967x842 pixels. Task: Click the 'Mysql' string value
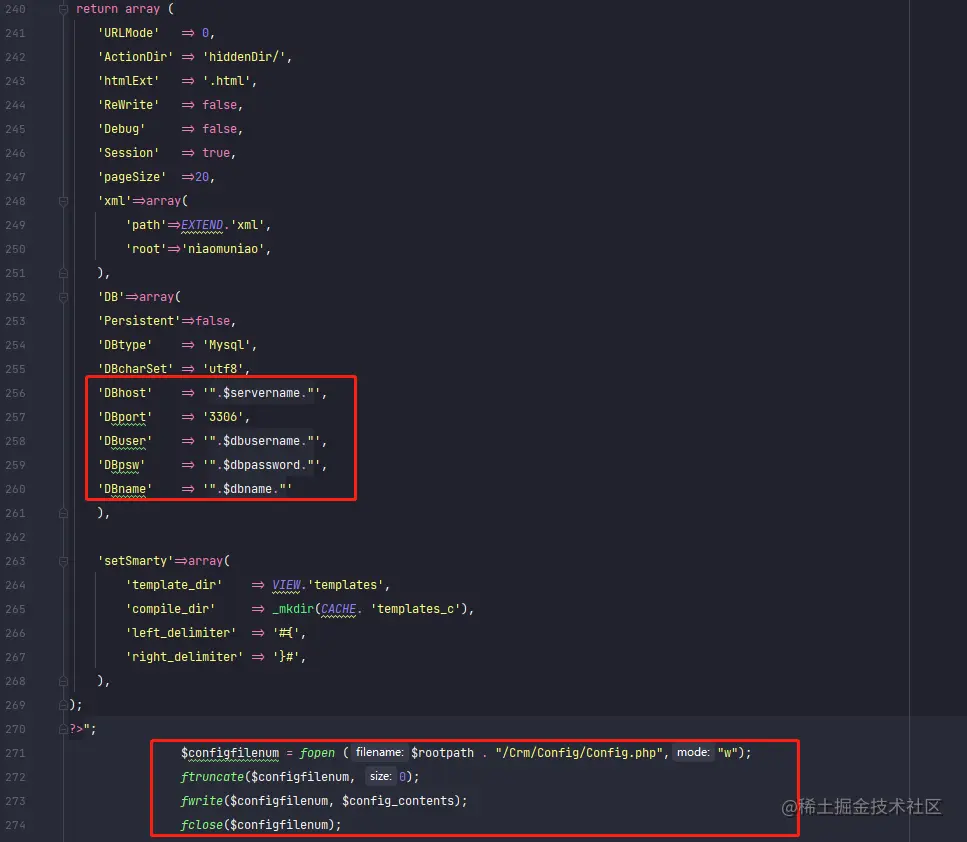(226, 345)
